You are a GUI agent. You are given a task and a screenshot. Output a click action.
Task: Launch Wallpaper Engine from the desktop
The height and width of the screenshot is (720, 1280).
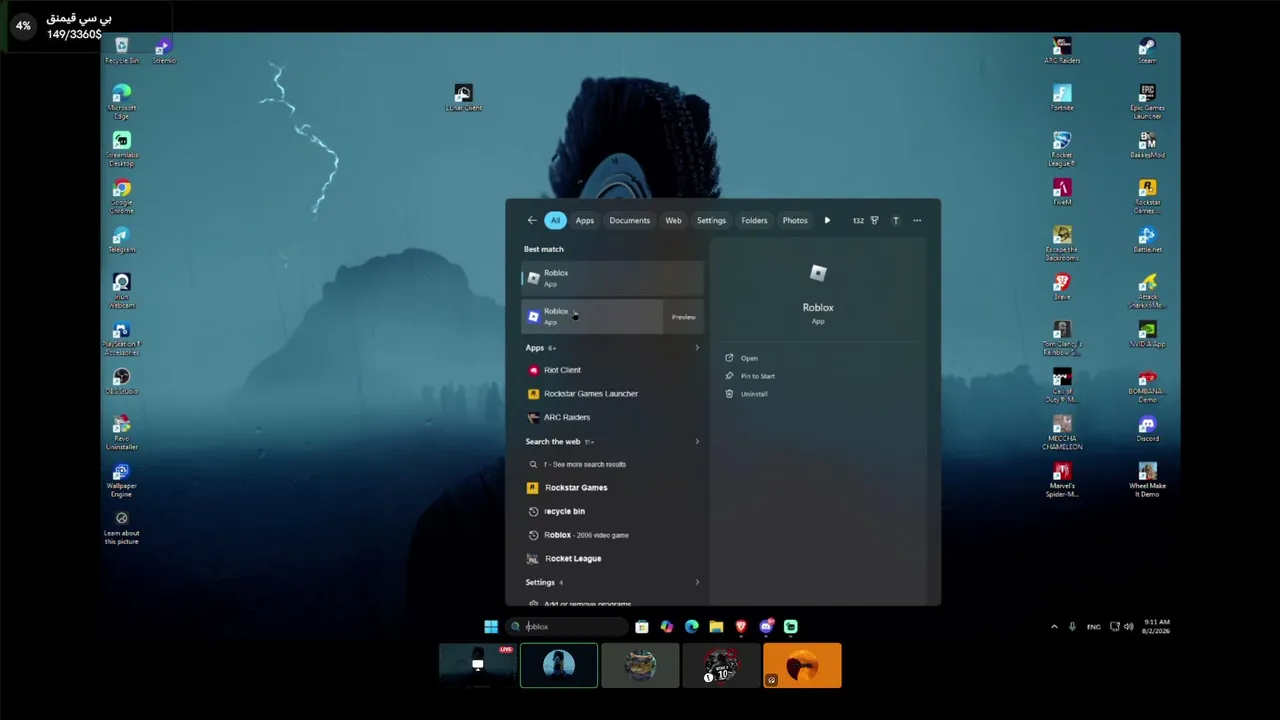(122, 481)
